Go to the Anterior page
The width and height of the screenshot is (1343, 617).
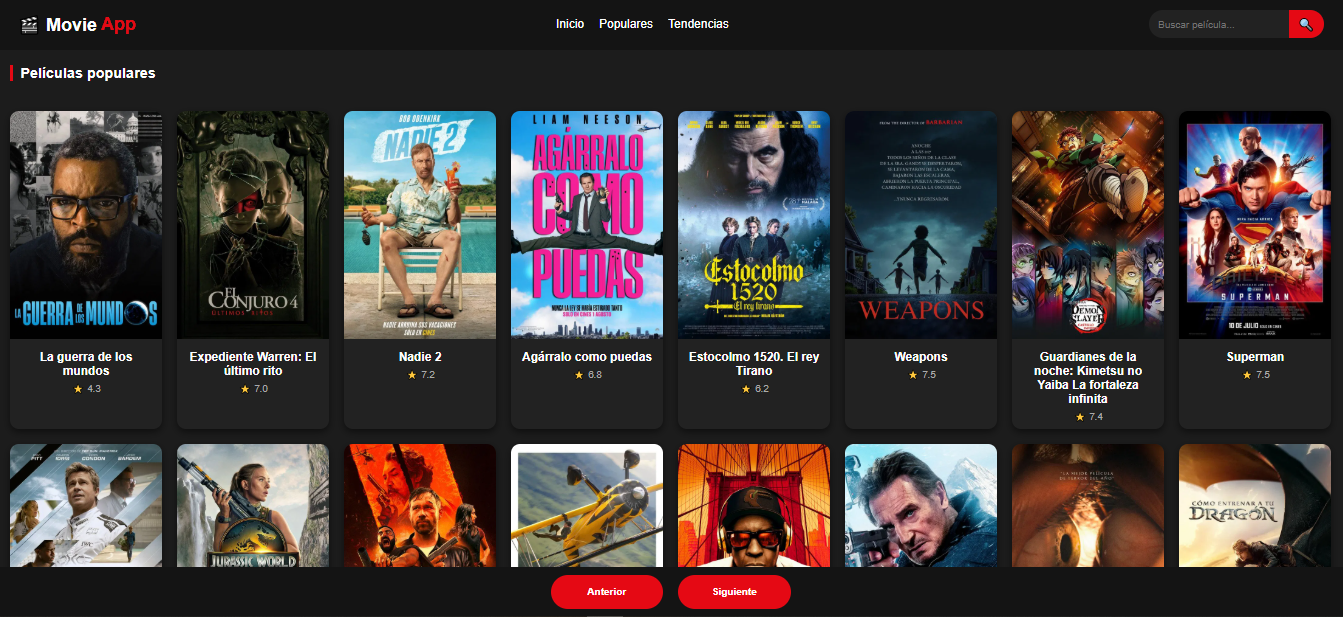(x=607, y=592)
